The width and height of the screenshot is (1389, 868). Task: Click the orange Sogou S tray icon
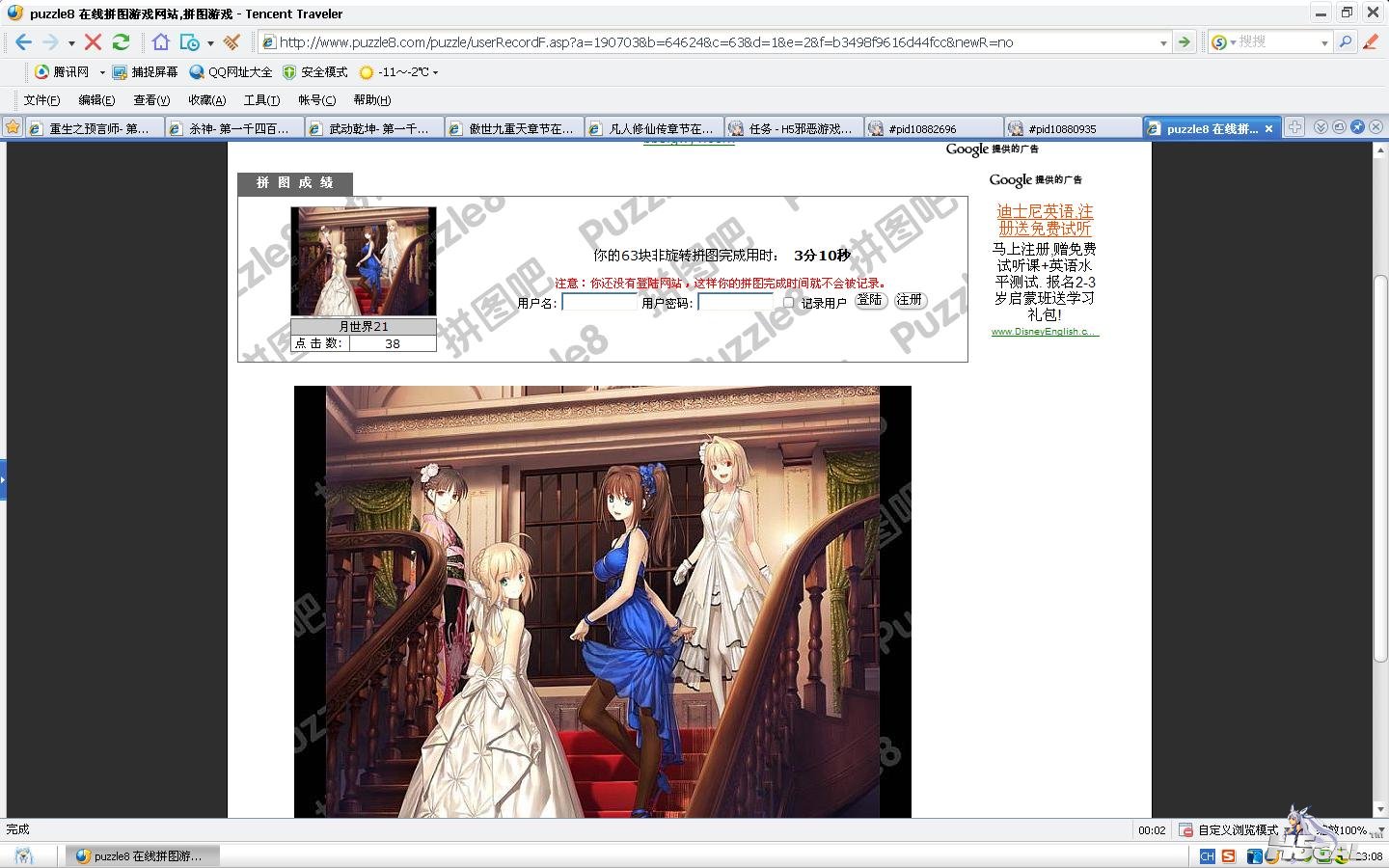1228,855
